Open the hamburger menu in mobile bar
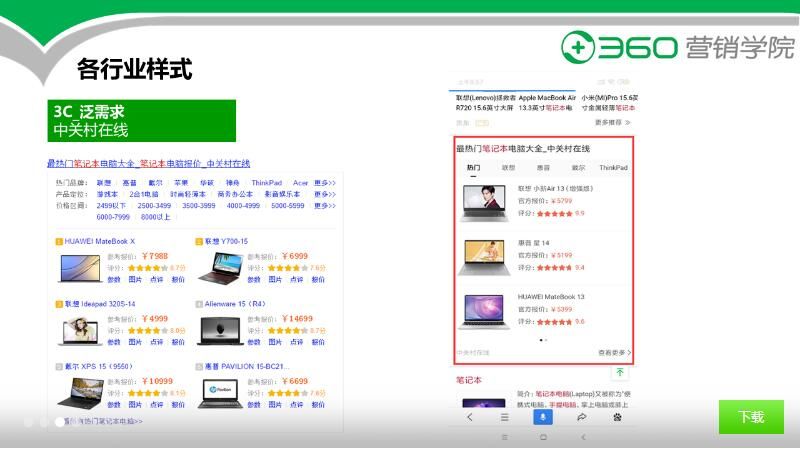 (x=505, y=417)
